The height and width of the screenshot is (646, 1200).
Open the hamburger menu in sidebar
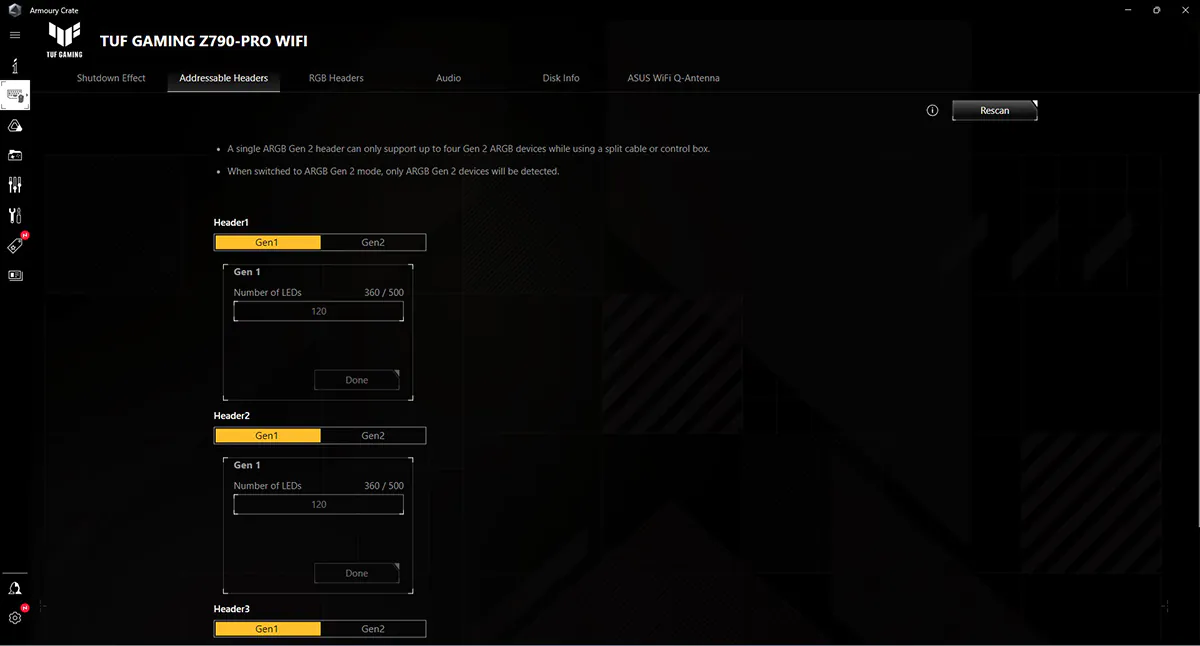[x=15, y=35]
